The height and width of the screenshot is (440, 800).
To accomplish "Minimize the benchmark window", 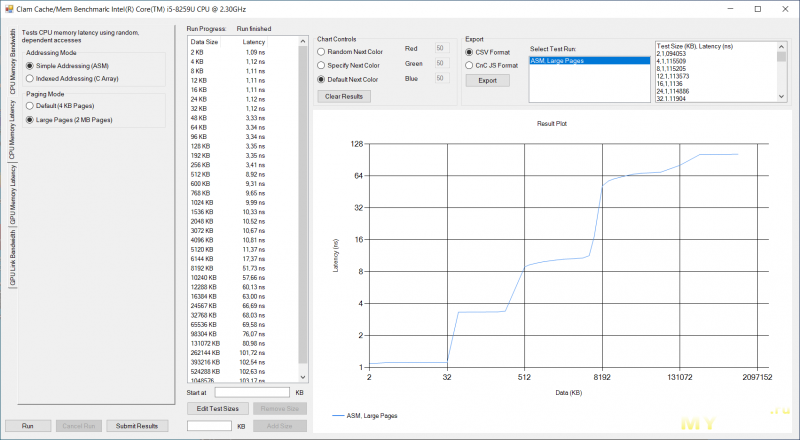I will click(731, 9).
